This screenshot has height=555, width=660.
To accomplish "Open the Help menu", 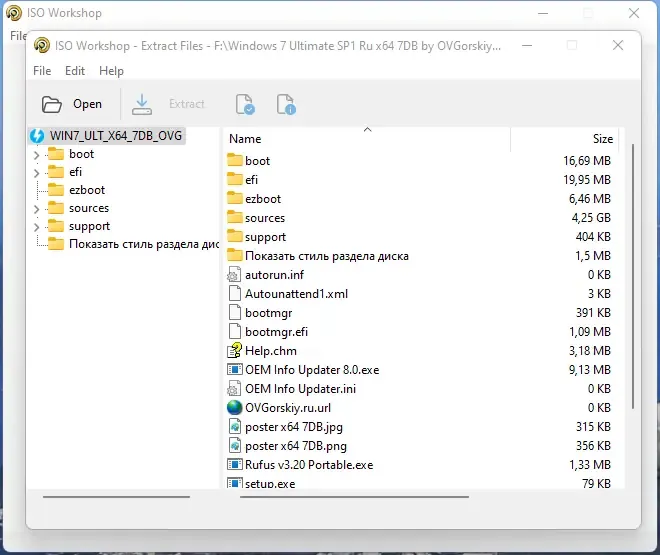I will [112, 71].
